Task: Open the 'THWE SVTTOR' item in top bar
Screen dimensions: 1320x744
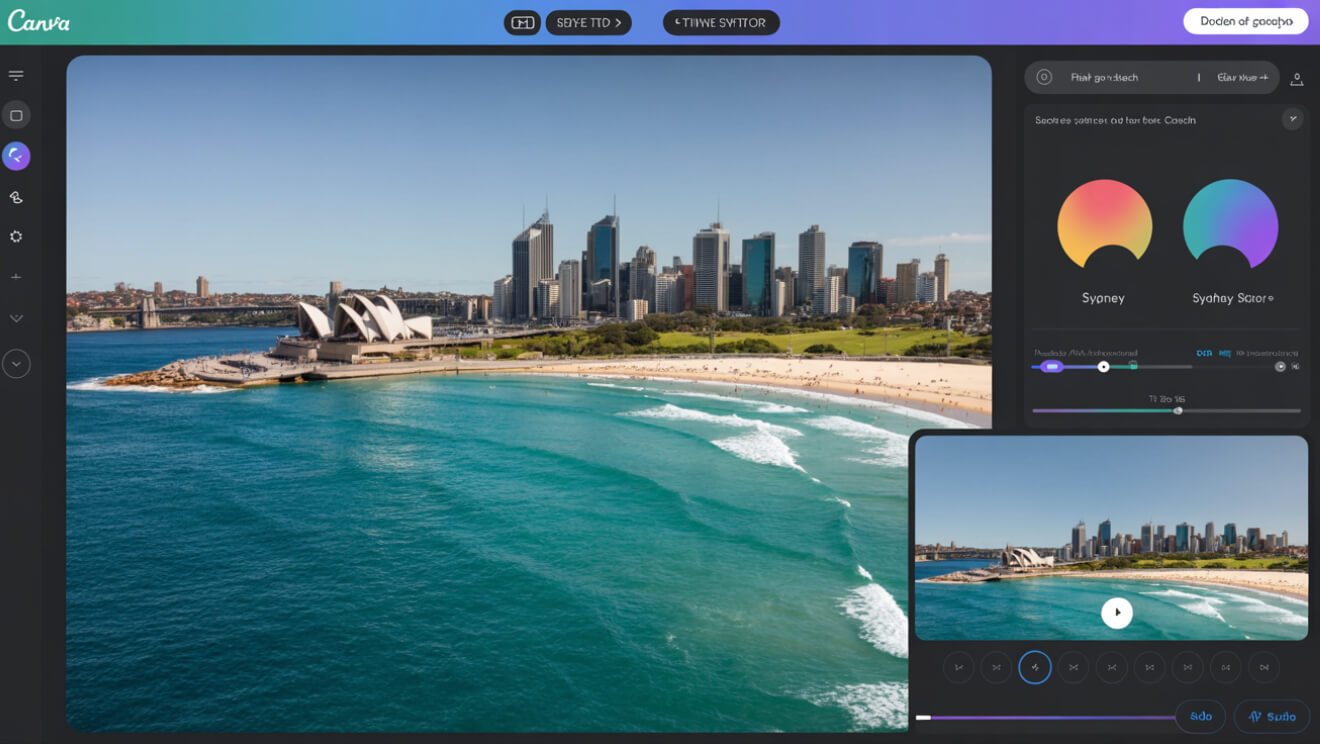Action: pos(721,22)
